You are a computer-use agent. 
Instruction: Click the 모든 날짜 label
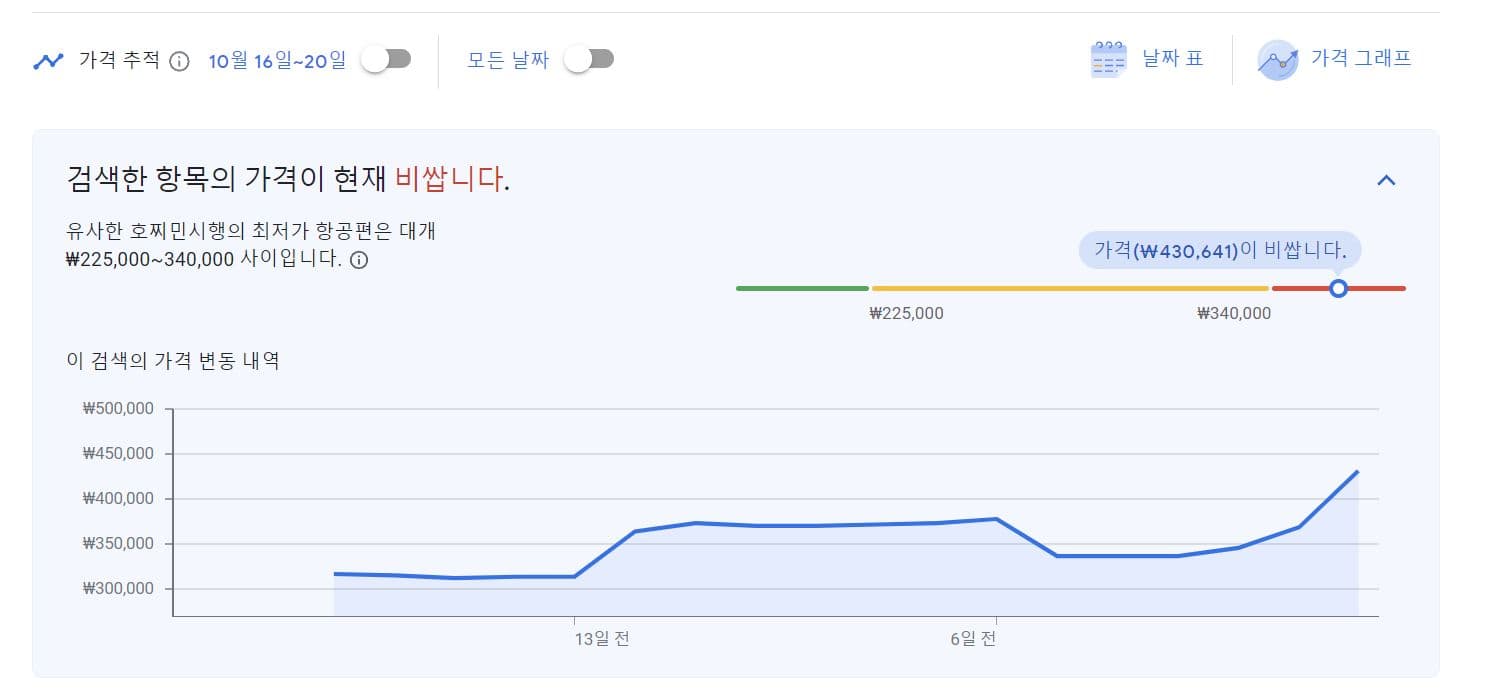508,60
